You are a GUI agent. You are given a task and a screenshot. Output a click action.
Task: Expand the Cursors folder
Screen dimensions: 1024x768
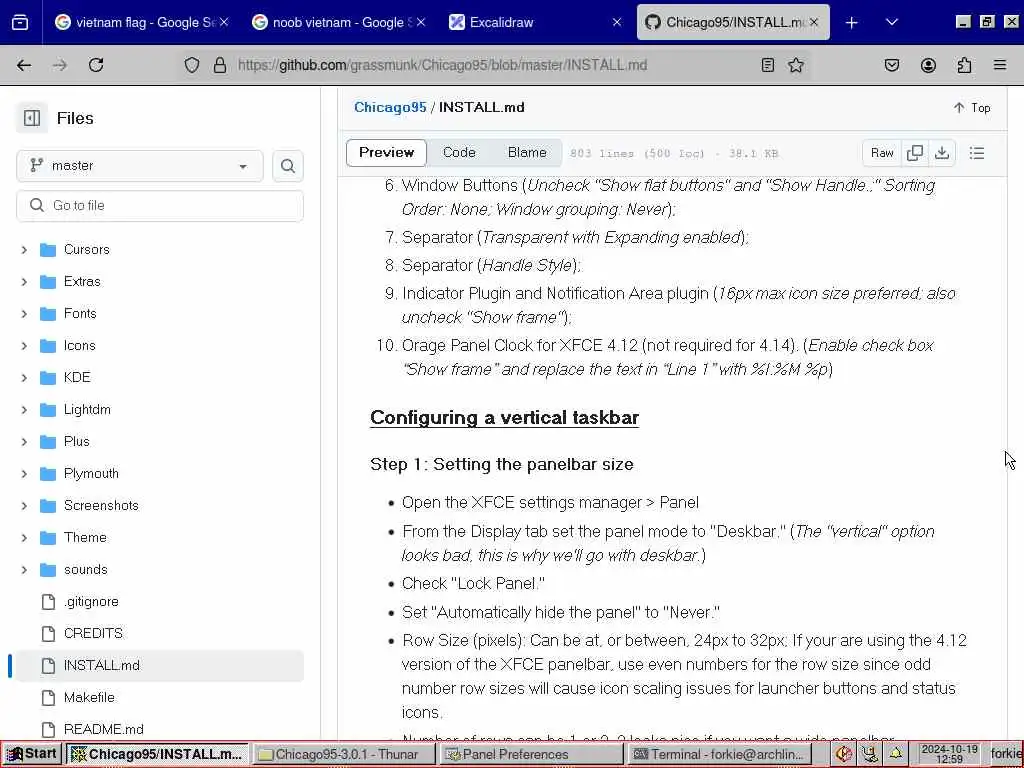tap(24, 249)
